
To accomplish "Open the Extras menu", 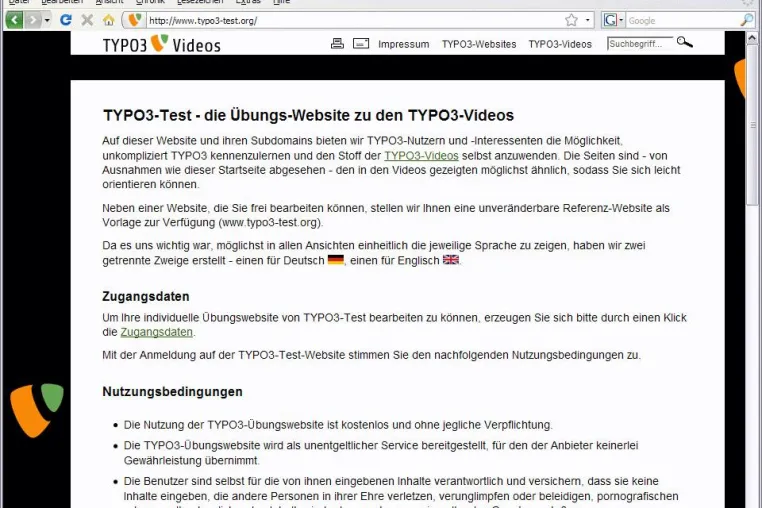I will [x=248, y=2].
